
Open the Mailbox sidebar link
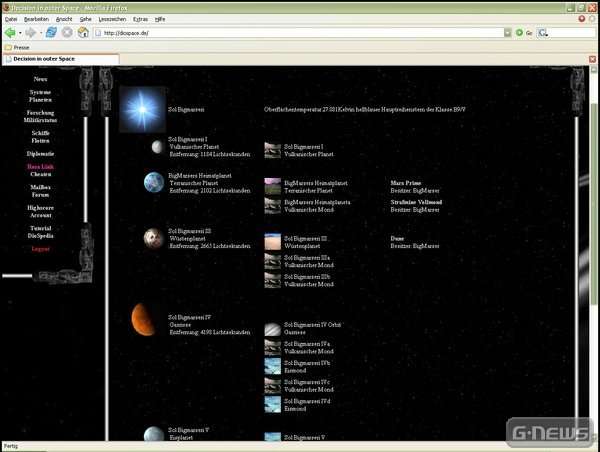pos(40,187)
